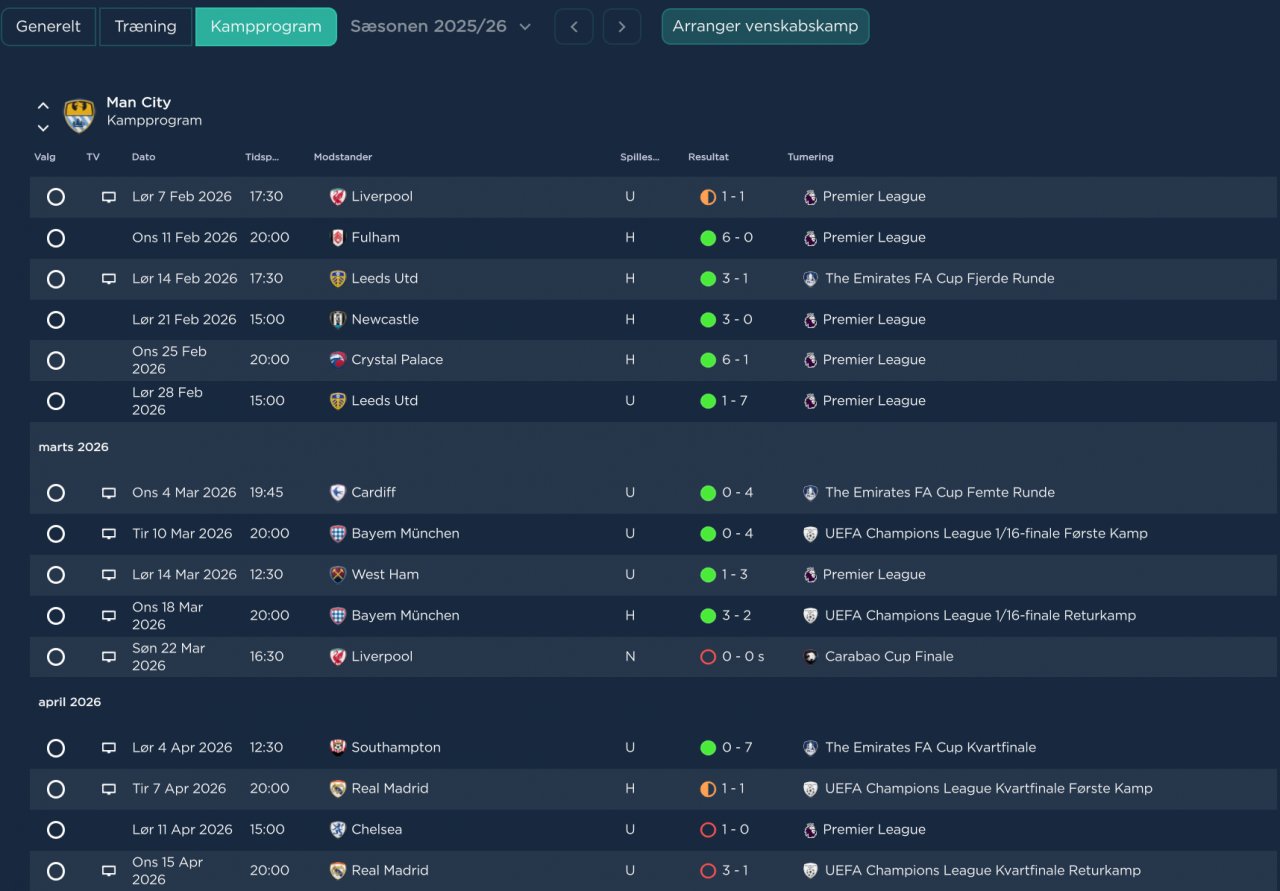This screenshot has height=891, width=1280.
Task: Sort by the Dato column header
Action: [x=144, y=157]
